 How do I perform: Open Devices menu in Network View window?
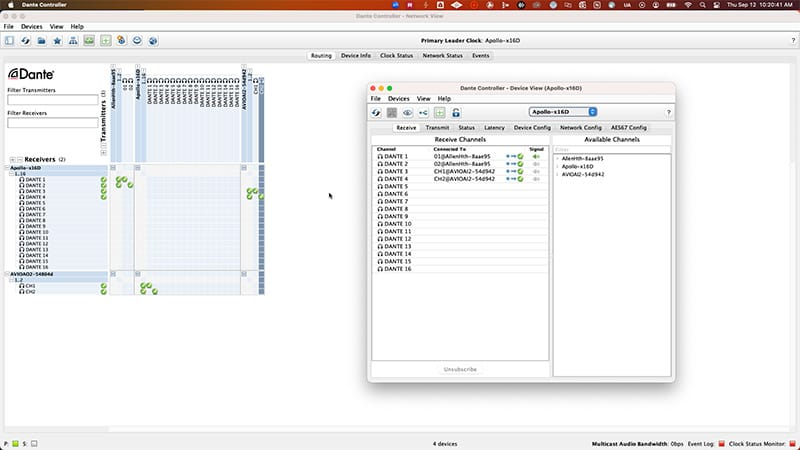pos(32,27)
